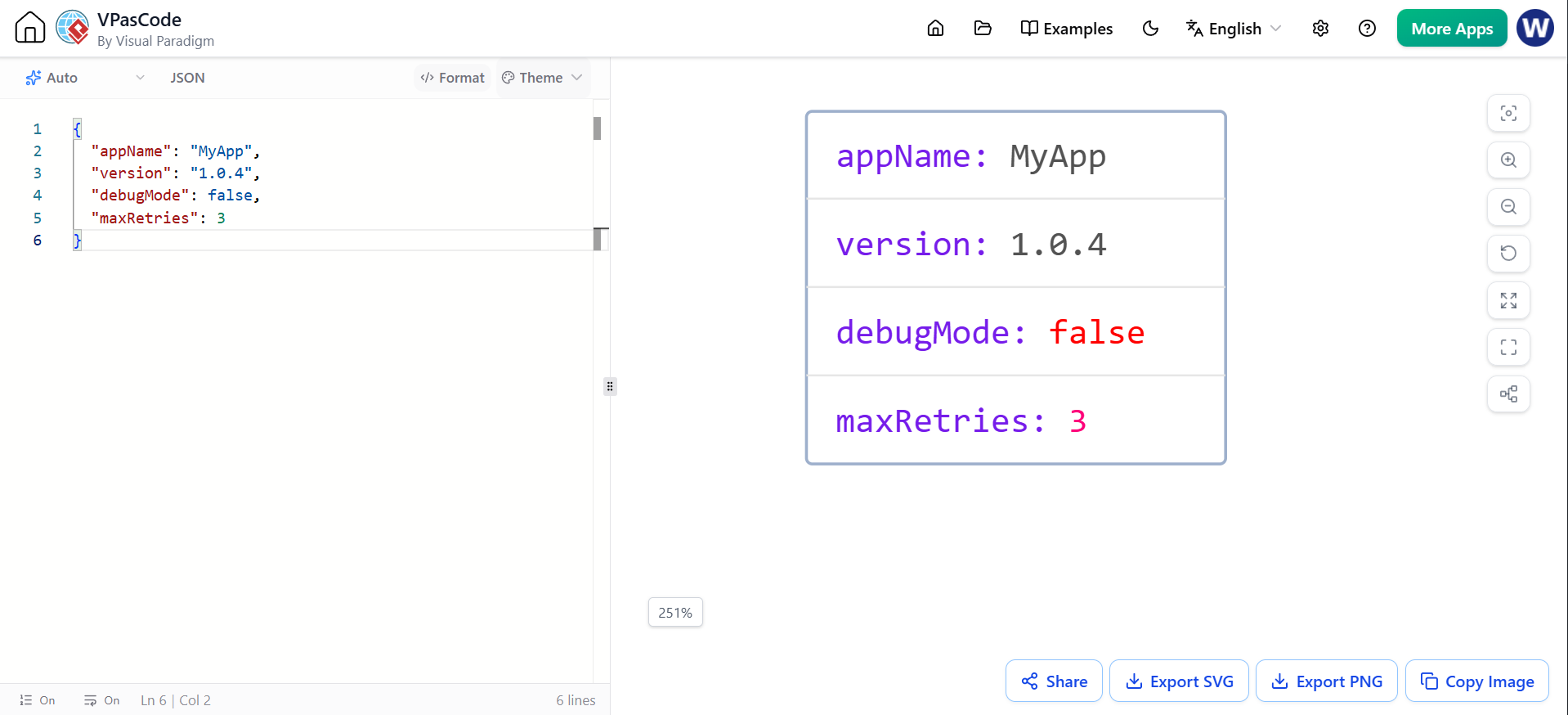1568x715 pixels.
Task: Click the "maxRetries" key in code
Action: [x=144, y=218]
